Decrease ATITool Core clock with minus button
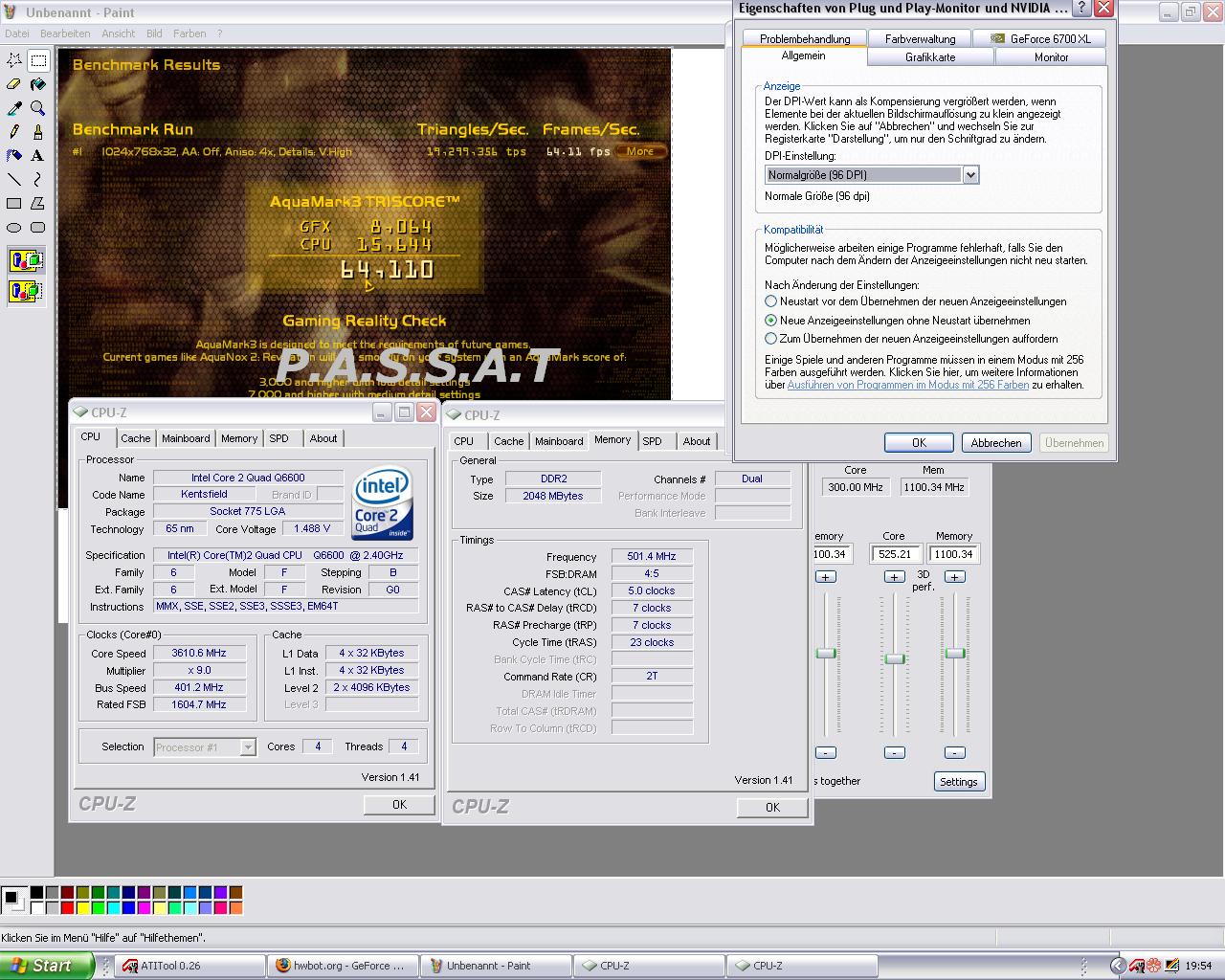 pos(894,753)
